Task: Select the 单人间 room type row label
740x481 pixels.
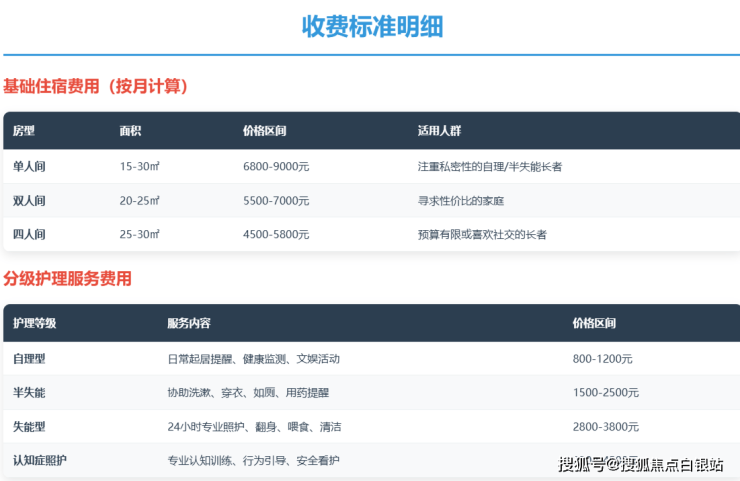Action: [29, 167]
